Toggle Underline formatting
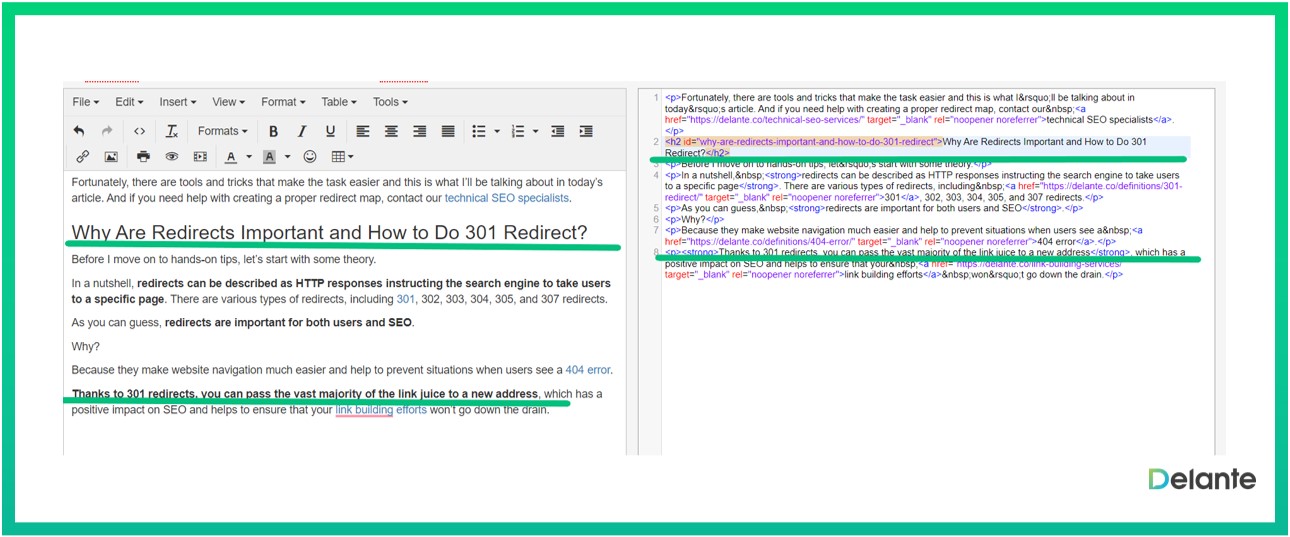 pos(330,131)
